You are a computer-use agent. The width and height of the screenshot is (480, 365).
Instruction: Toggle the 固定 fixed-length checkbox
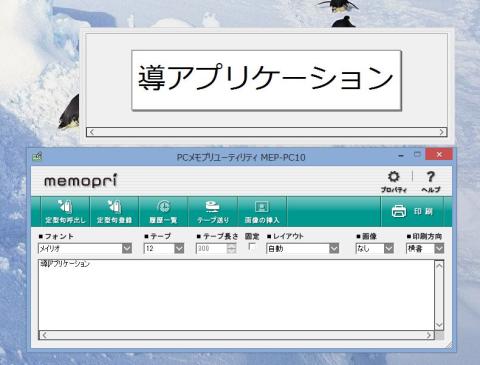coord(252,247)
